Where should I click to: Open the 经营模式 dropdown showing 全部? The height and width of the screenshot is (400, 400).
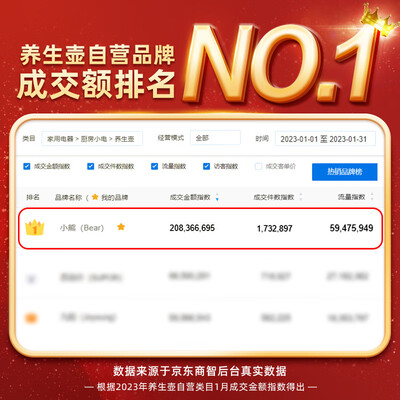(x=215, y=138)
